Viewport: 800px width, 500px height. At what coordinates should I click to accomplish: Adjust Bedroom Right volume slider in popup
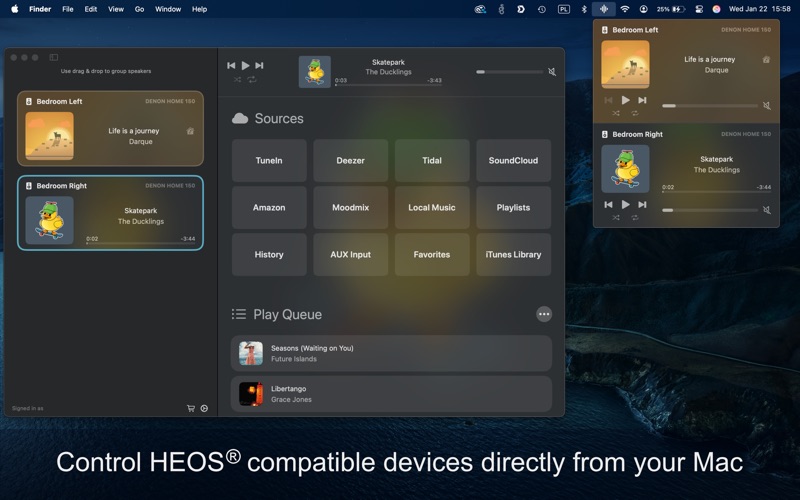click(710, 210)
